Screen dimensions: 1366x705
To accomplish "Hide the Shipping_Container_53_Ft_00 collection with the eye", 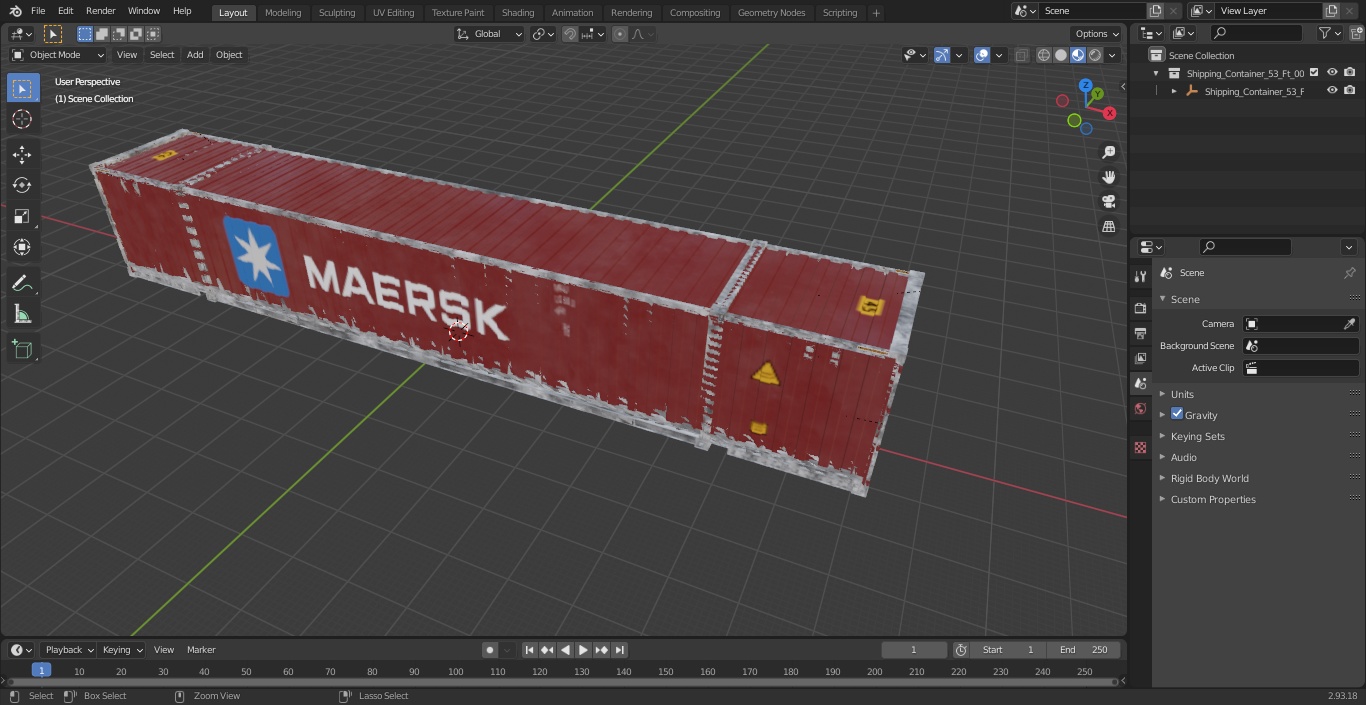I will (x=1332, y=72).
